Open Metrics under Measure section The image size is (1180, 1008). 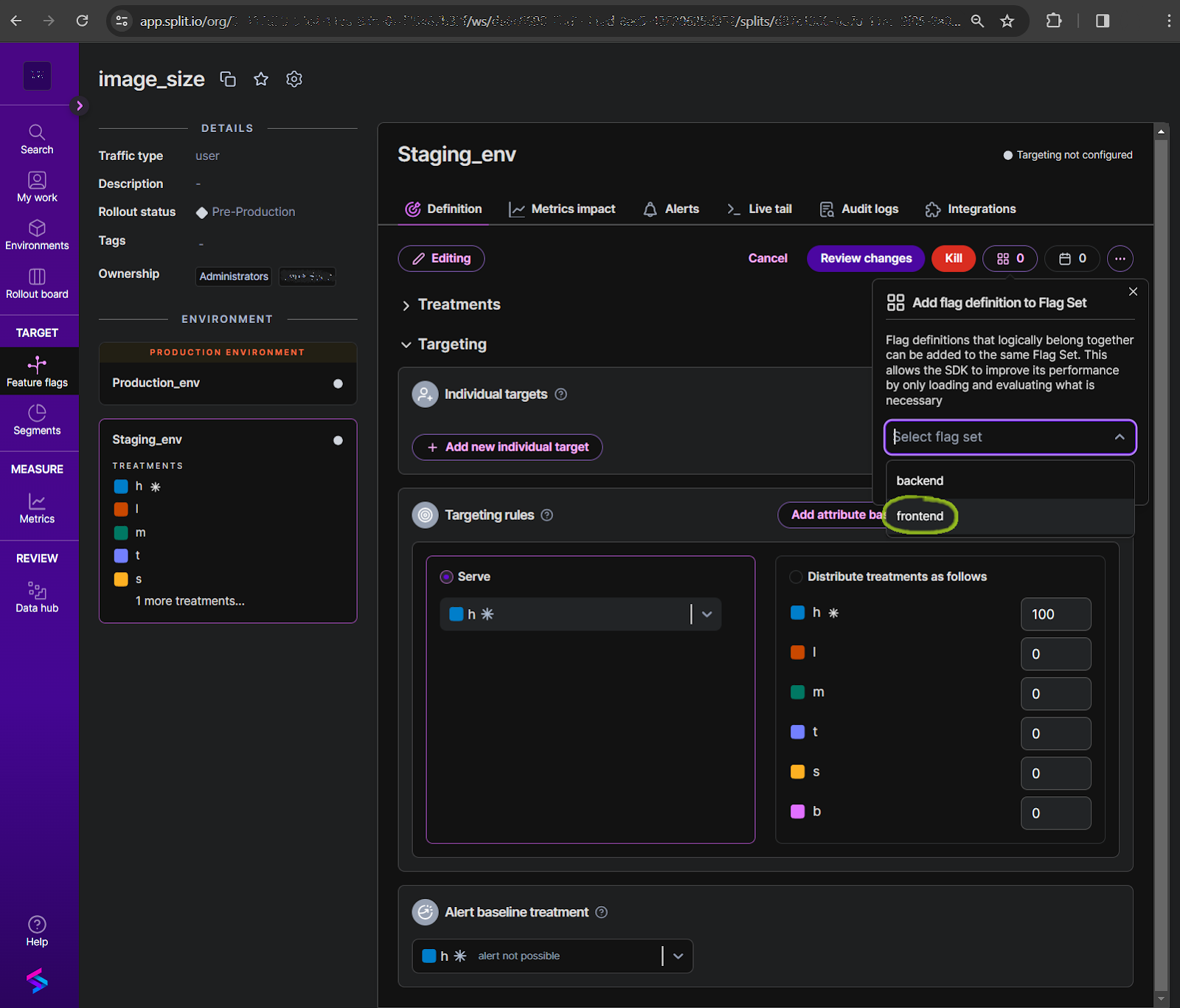pyautogui.click(x=37, y=509)
